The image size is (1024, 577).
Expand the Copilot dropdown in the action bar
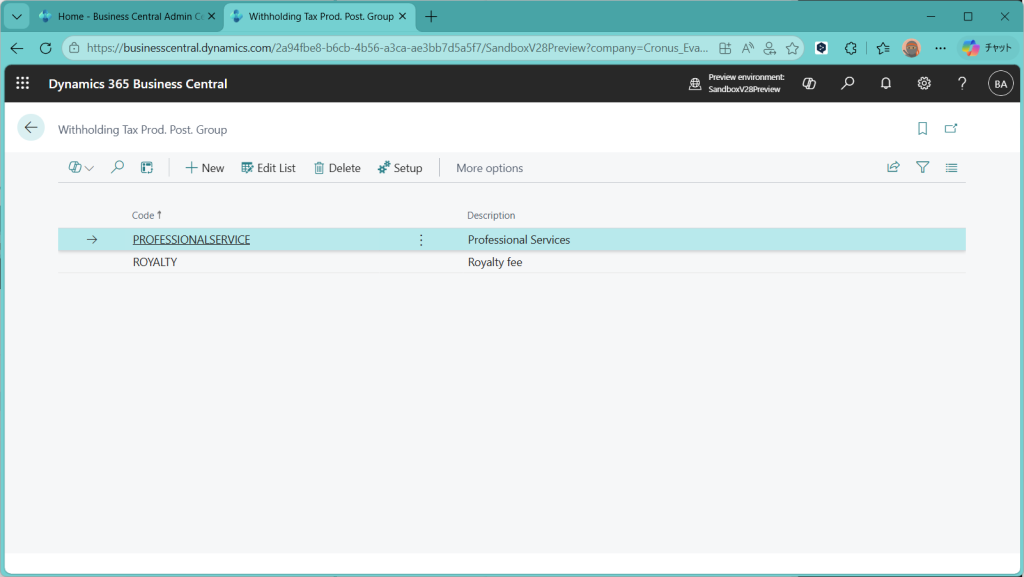(81, 168)
